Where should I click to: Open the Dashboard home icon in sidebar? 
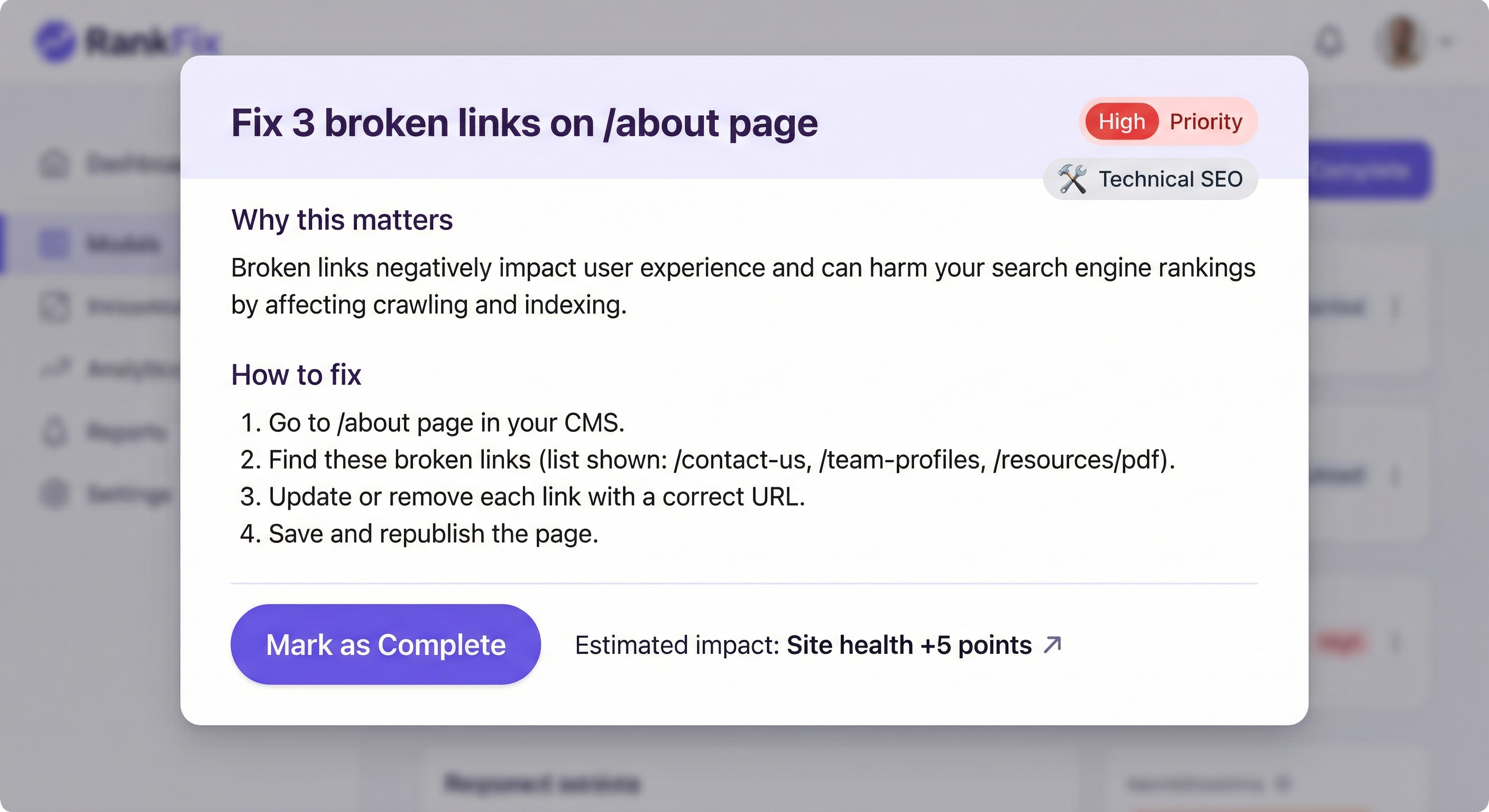(54, 164)
